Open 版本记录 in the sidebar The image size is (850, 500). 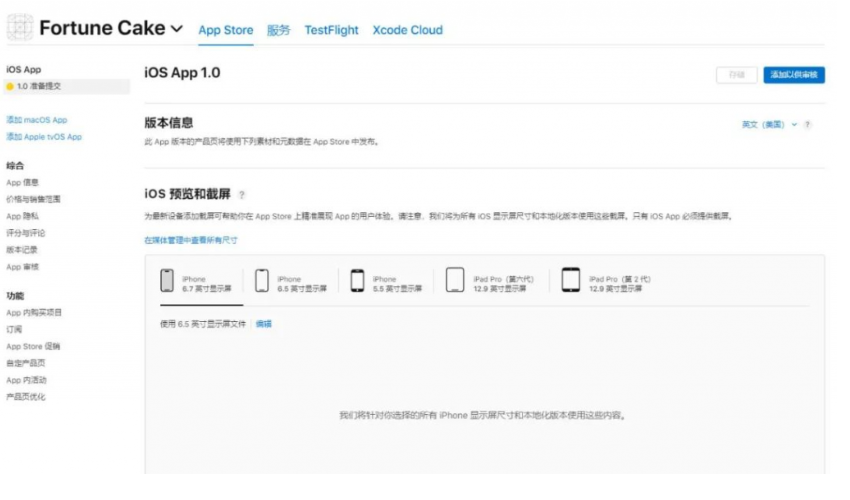pos(22,249)
